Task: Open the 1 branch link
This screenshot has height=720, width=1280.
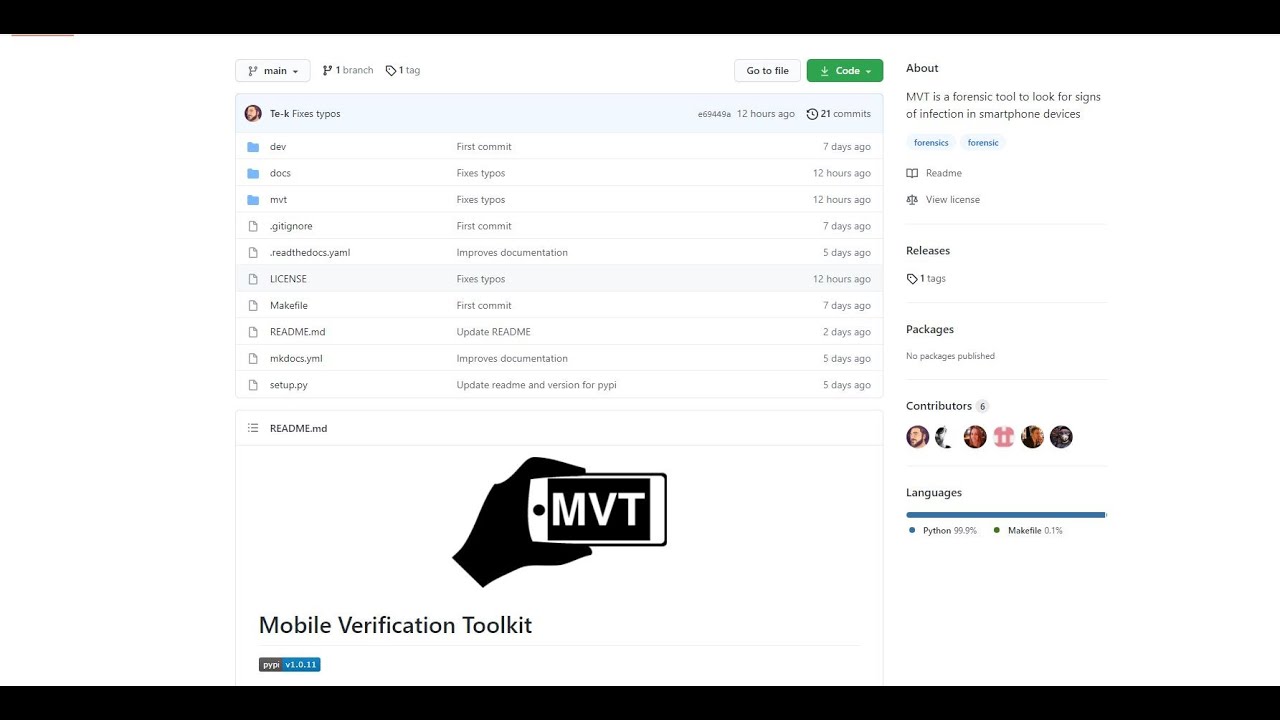Action: [x=348, y=71]
